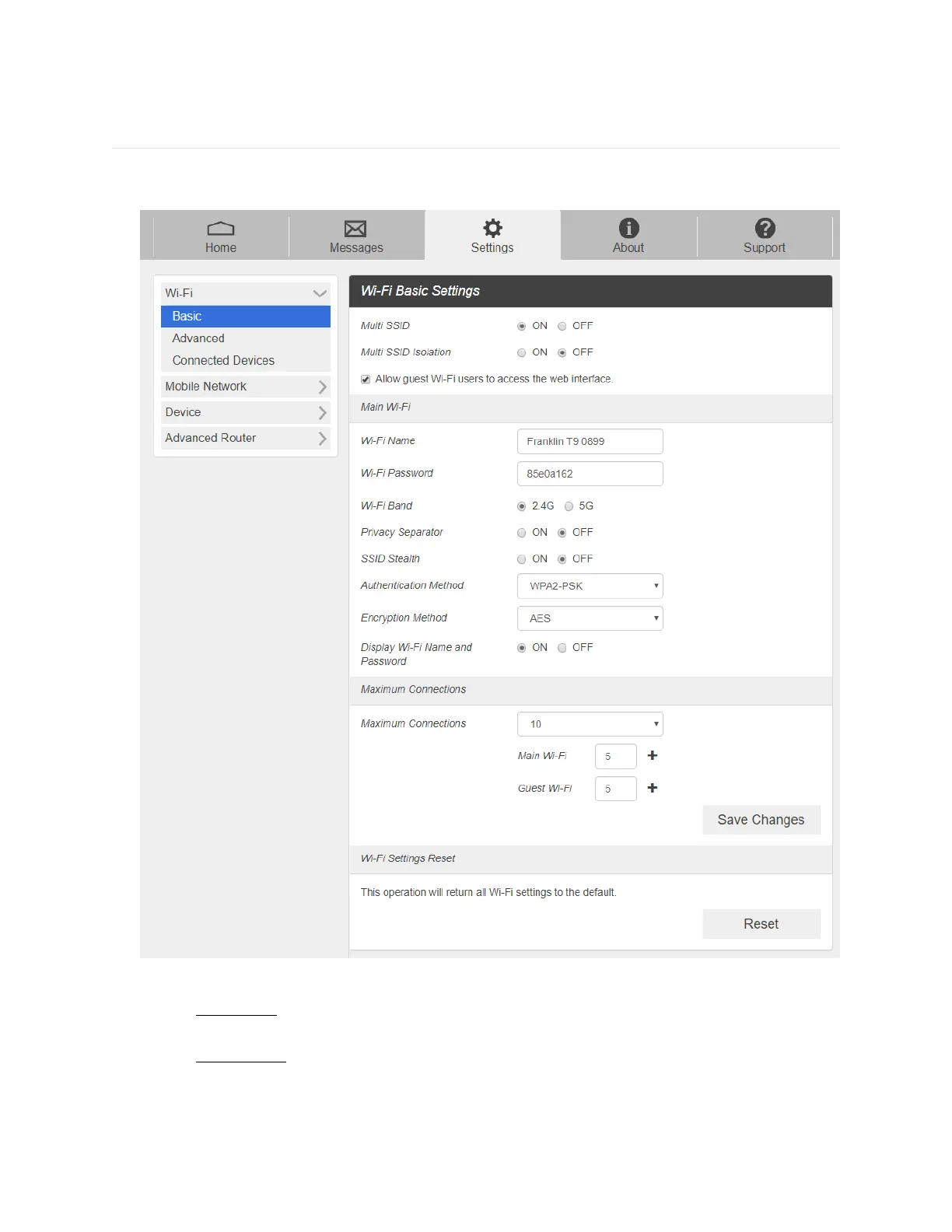This screenshot has width=952, height=1232.
Task: Click the Save Changes button
Action: 761,820
